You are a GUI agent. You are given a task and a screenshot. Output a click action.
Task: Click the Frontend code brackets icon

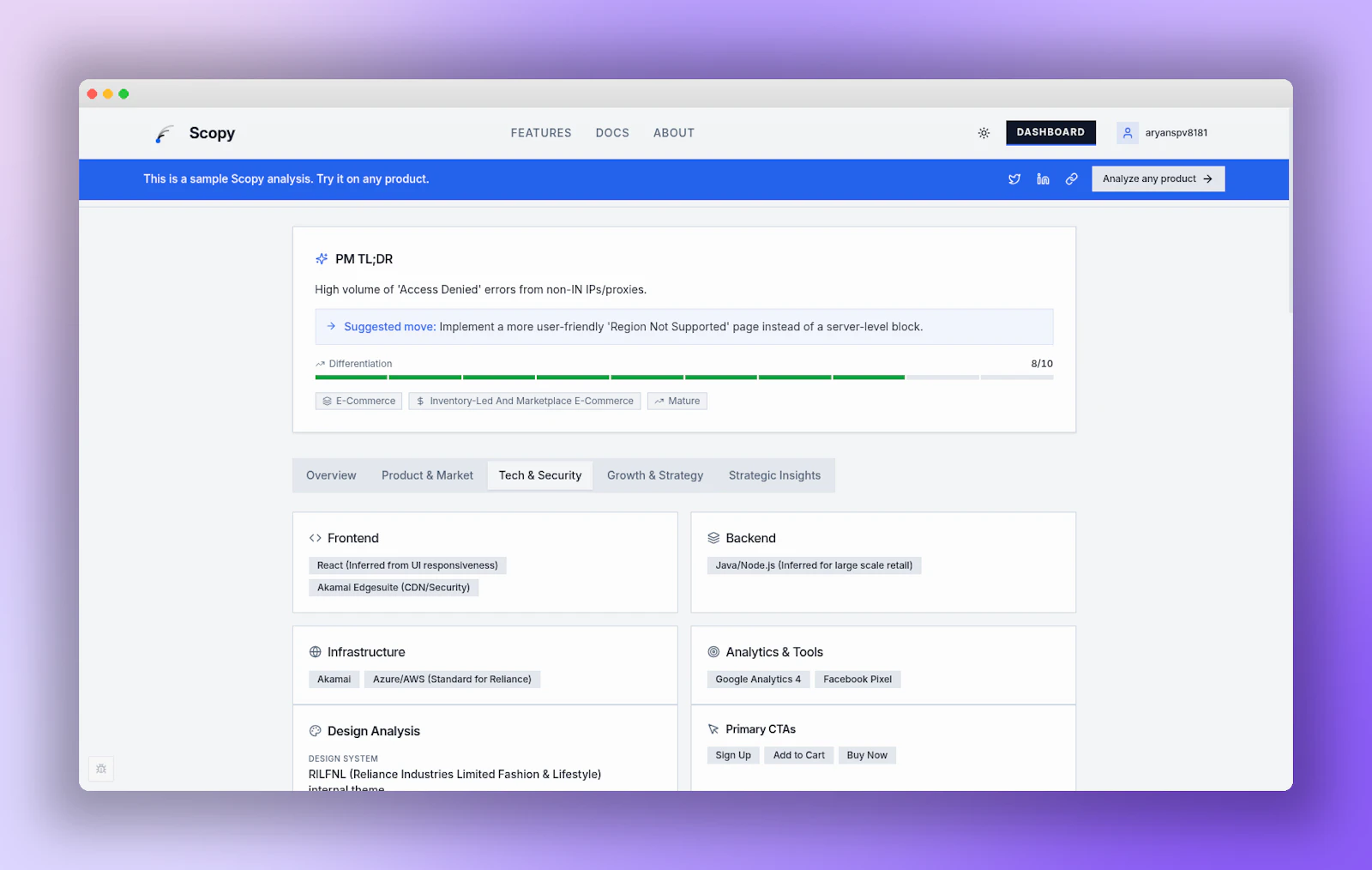coord(316,538)
